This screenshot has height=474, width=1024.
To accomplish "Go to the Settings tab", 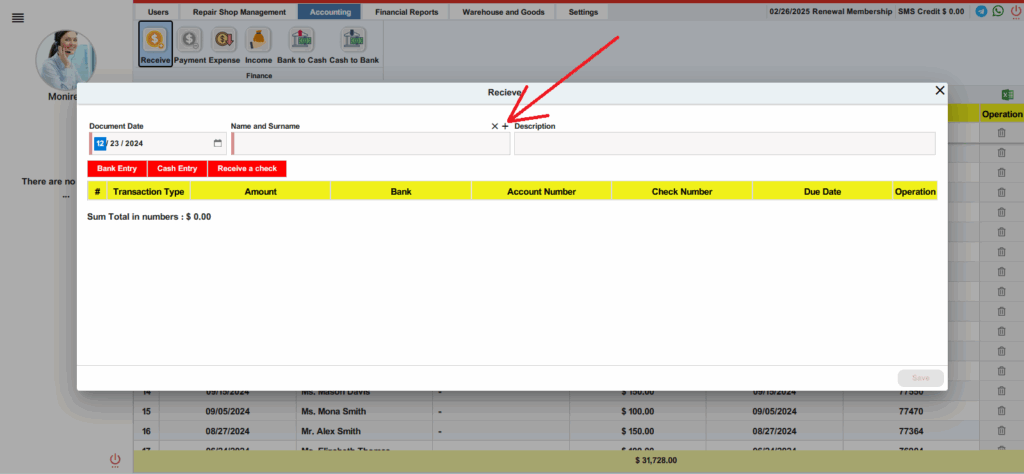I will tap(583, 12).
